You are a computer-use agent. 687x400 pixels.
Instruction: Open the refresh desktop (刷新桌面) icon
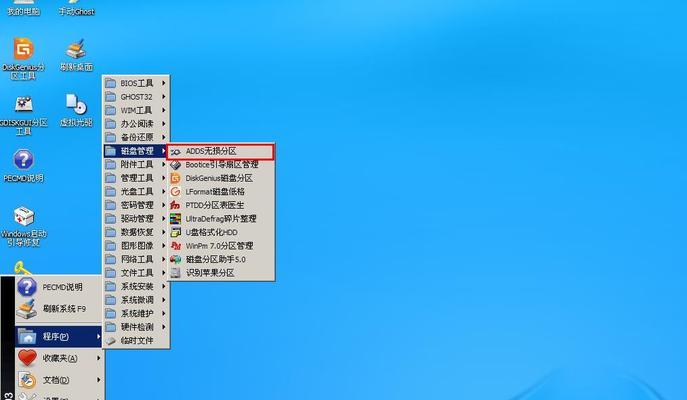pos(76,49)
